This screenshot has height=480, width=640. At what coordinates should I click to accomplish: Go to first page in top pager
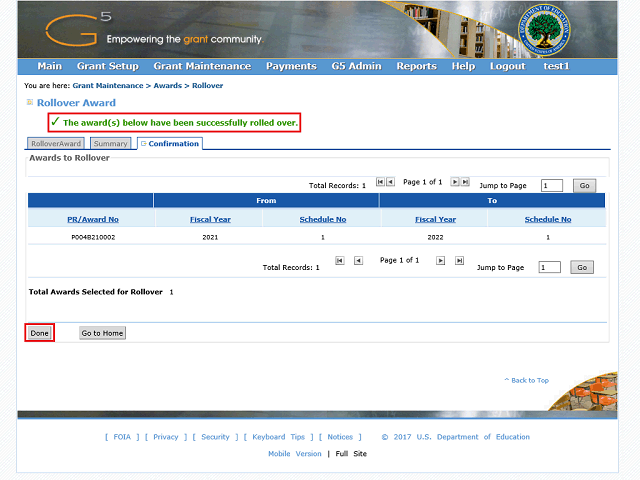[x=380, y=182]
